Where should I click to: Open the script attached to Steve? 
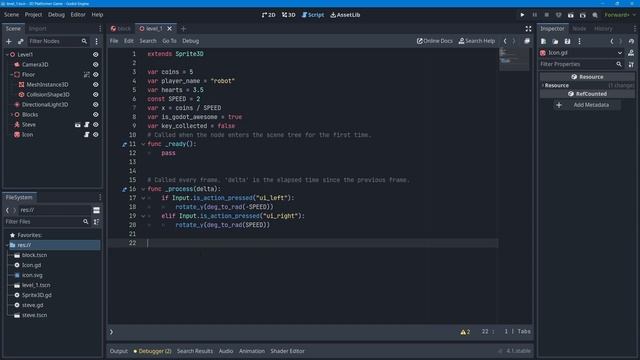pyautogui.click(x=87, y=124)
